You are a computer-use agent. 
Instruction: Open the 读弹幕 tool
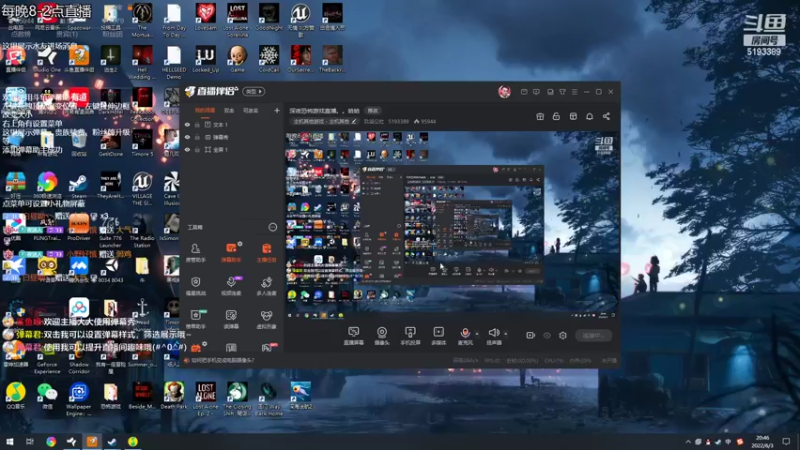pos(231,319)
